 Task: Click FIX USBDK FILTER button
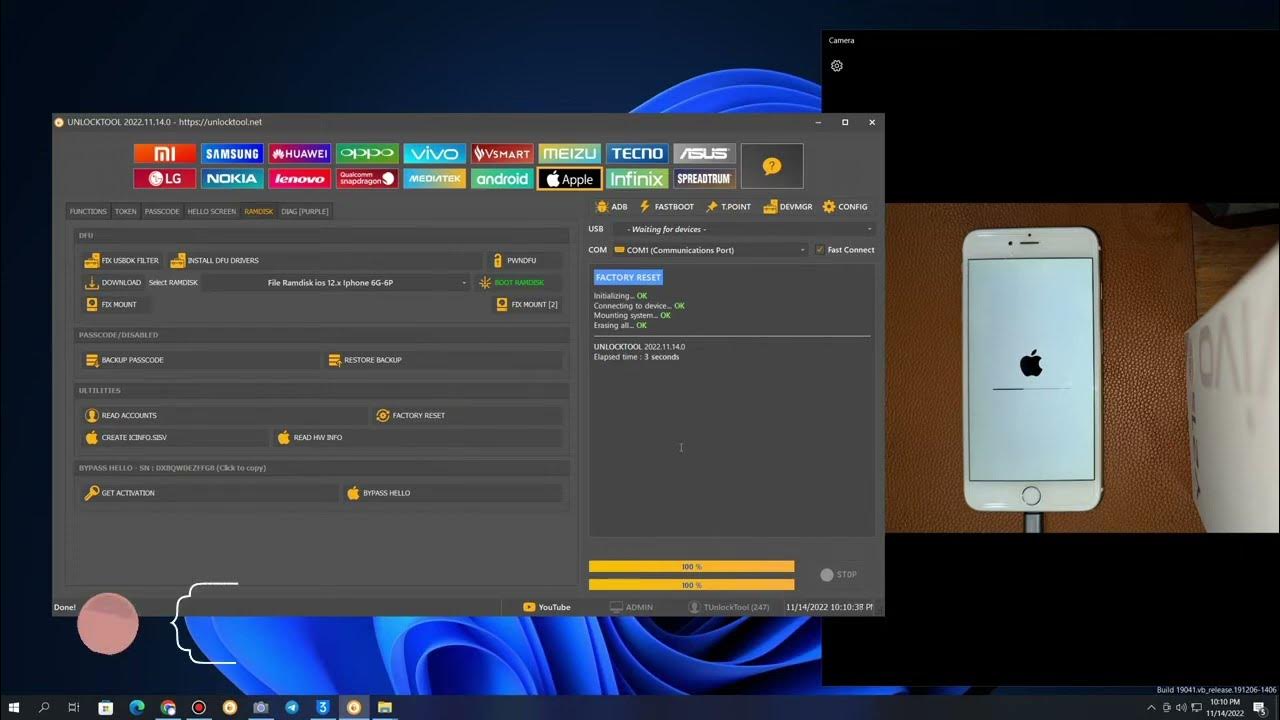122,260
